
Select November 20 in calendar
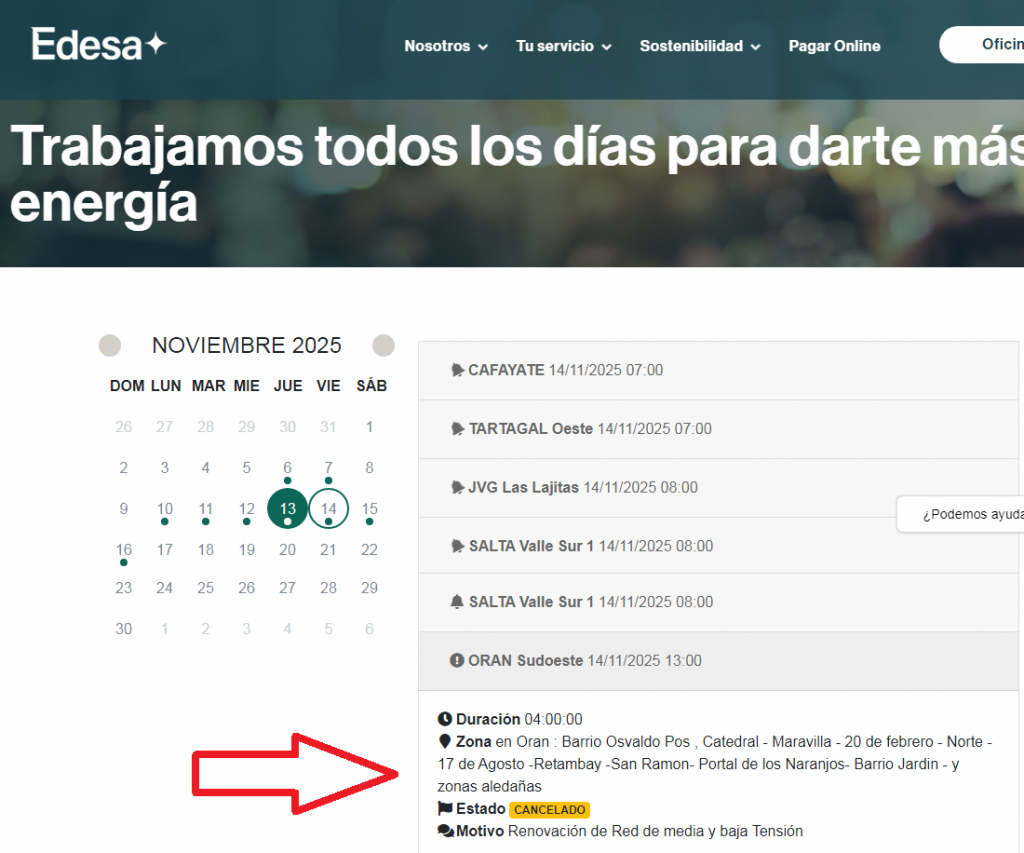pos(287,550)
